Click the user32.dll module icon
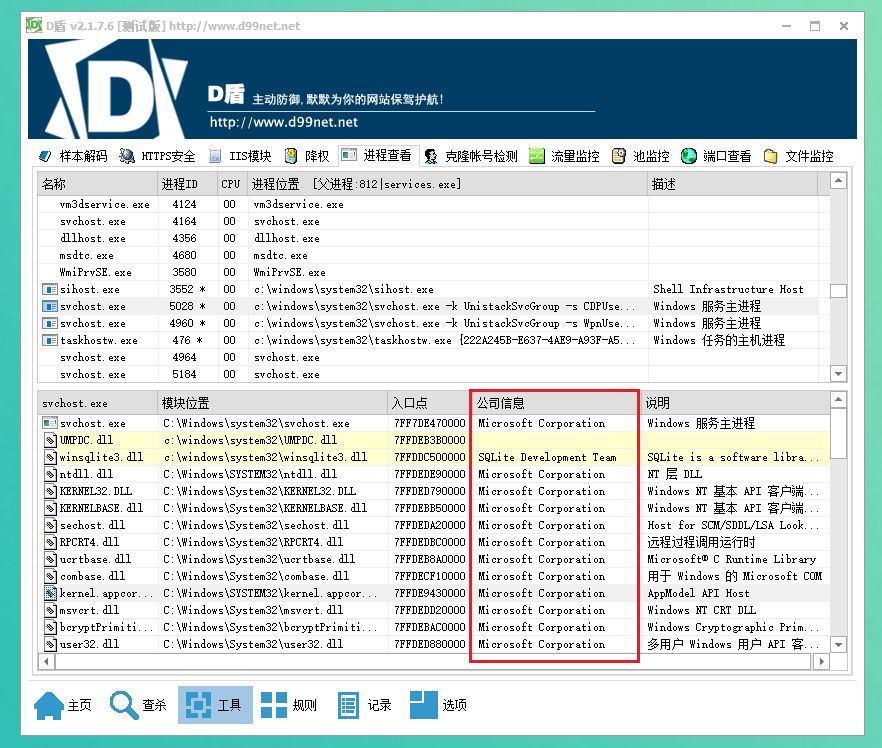 [x=51, y=644]
